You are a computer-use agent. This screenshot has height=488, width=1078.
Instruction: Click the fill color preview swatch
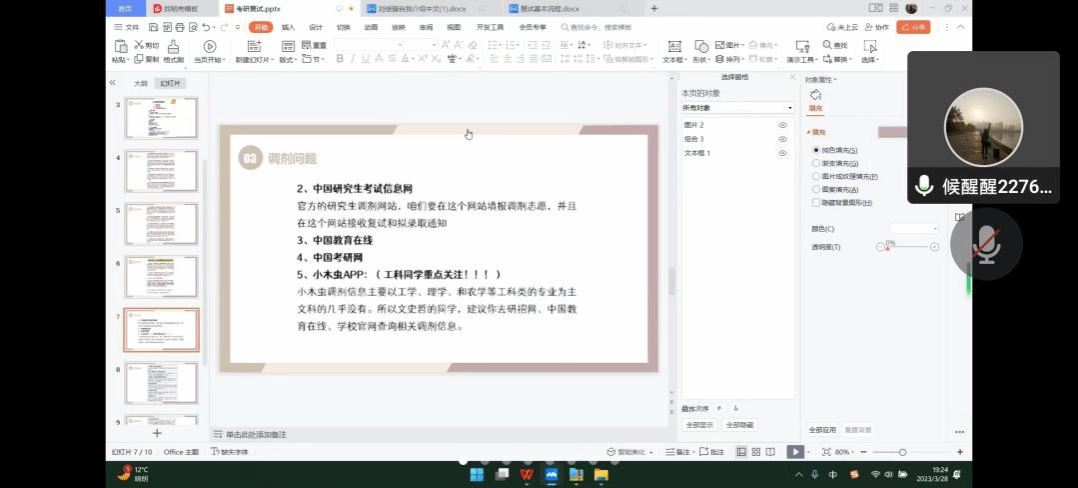(892, 132)
